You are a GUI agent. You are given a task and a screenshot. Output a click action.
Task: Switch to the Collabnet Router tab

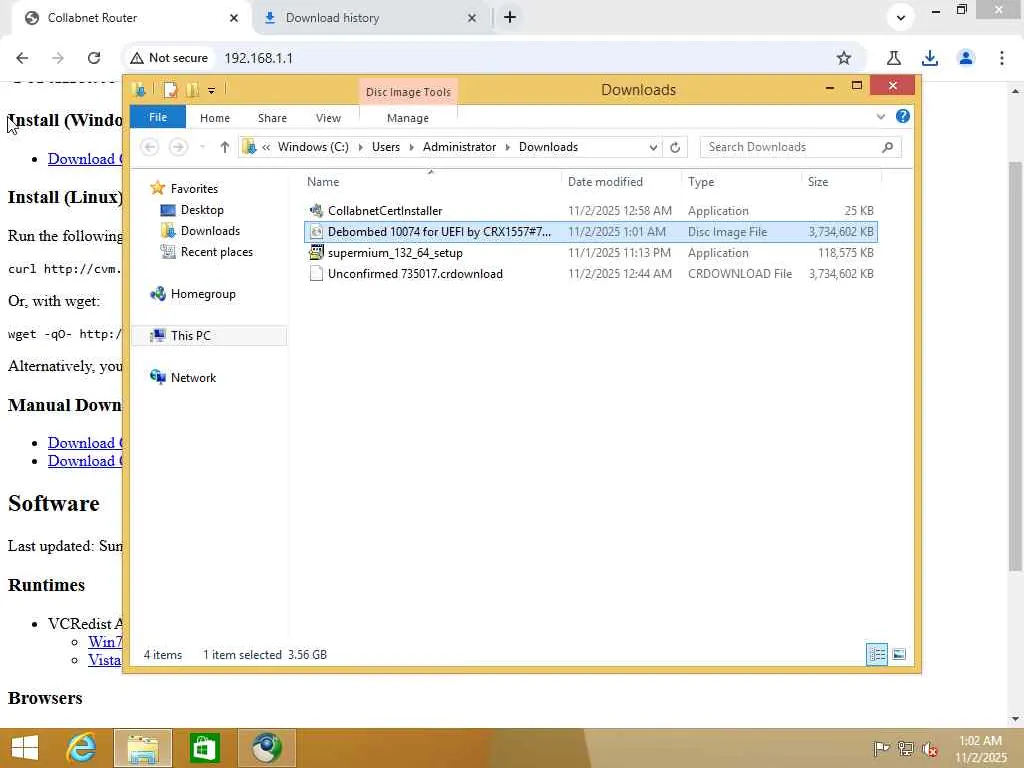(92, 18)
